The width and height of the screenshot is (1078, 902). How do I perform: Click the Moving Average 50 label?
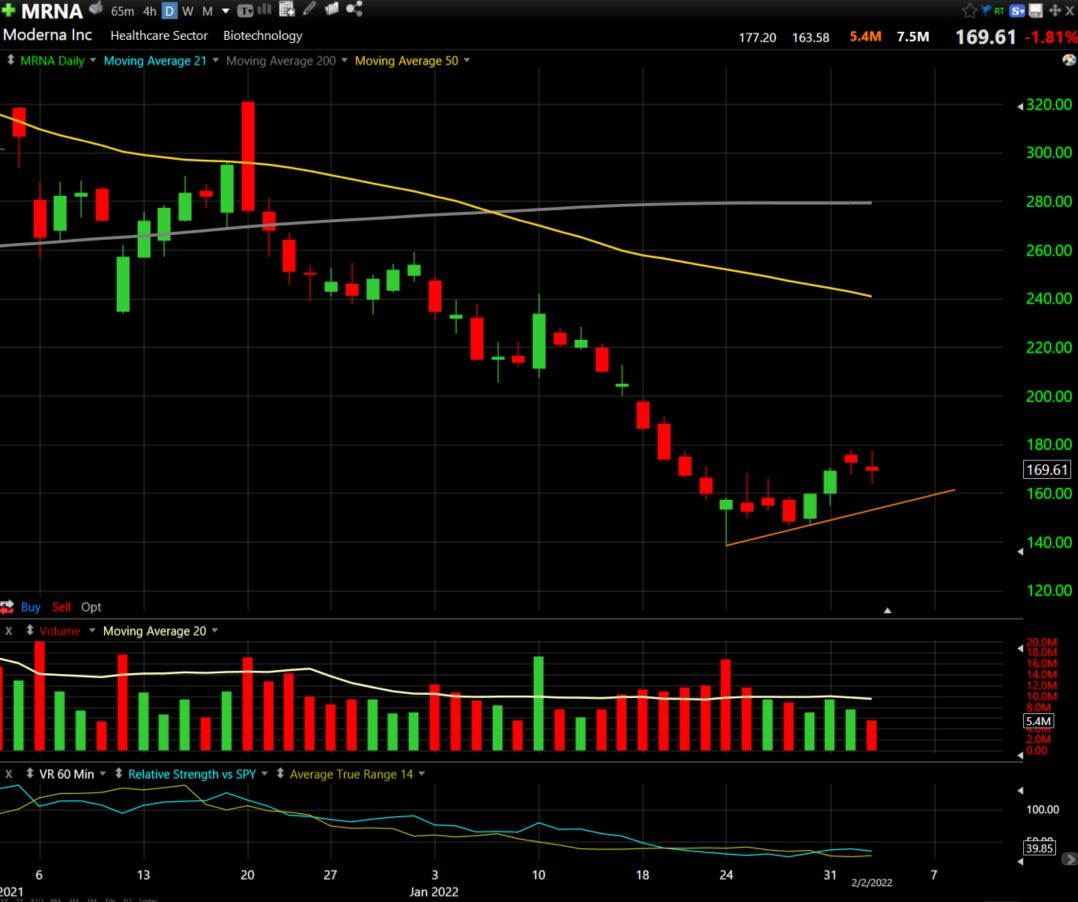point(406,60)
